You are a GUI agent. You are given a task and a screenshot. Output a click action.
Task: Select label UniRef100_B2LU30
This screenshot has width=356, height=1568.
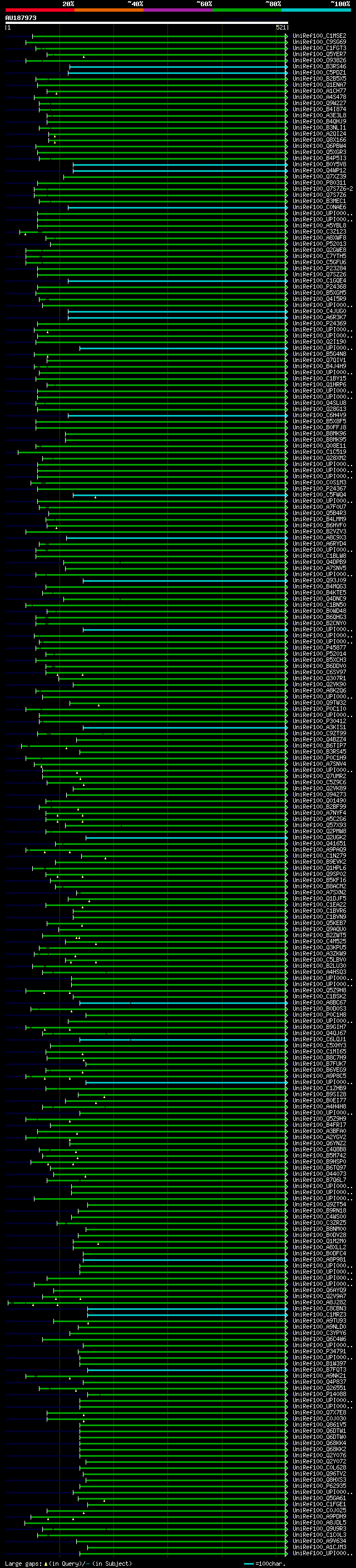319,966
